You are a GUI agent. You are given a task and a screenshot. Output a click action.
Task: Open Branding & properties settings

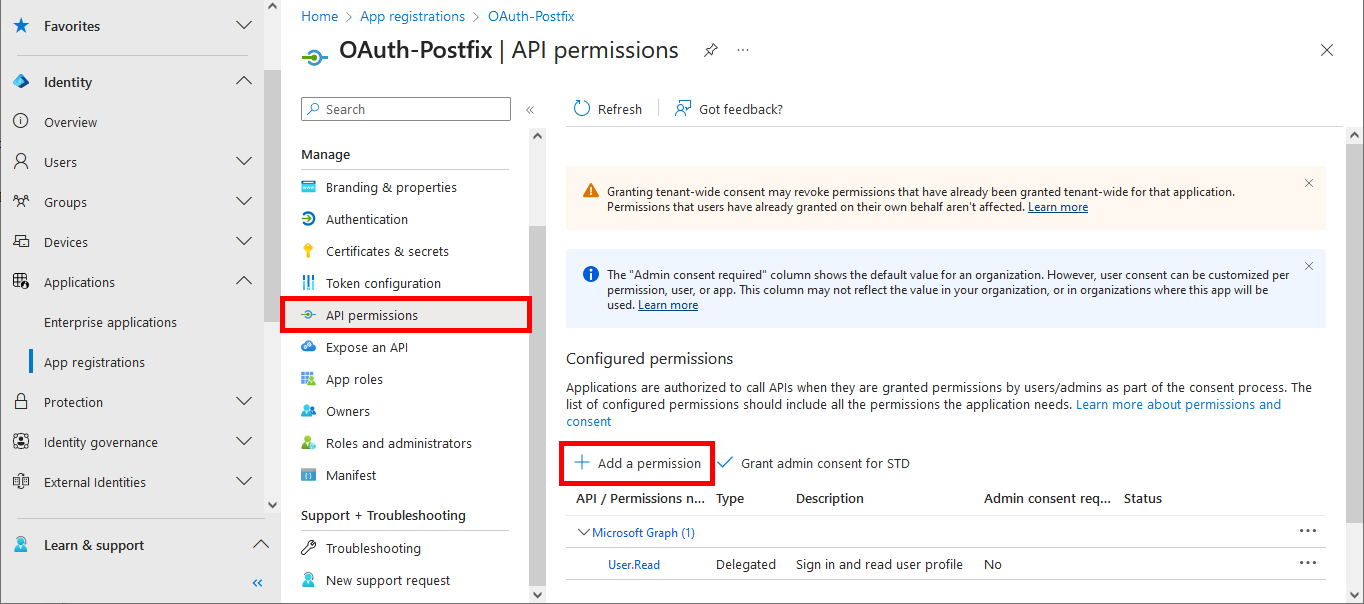coord(389,186)
